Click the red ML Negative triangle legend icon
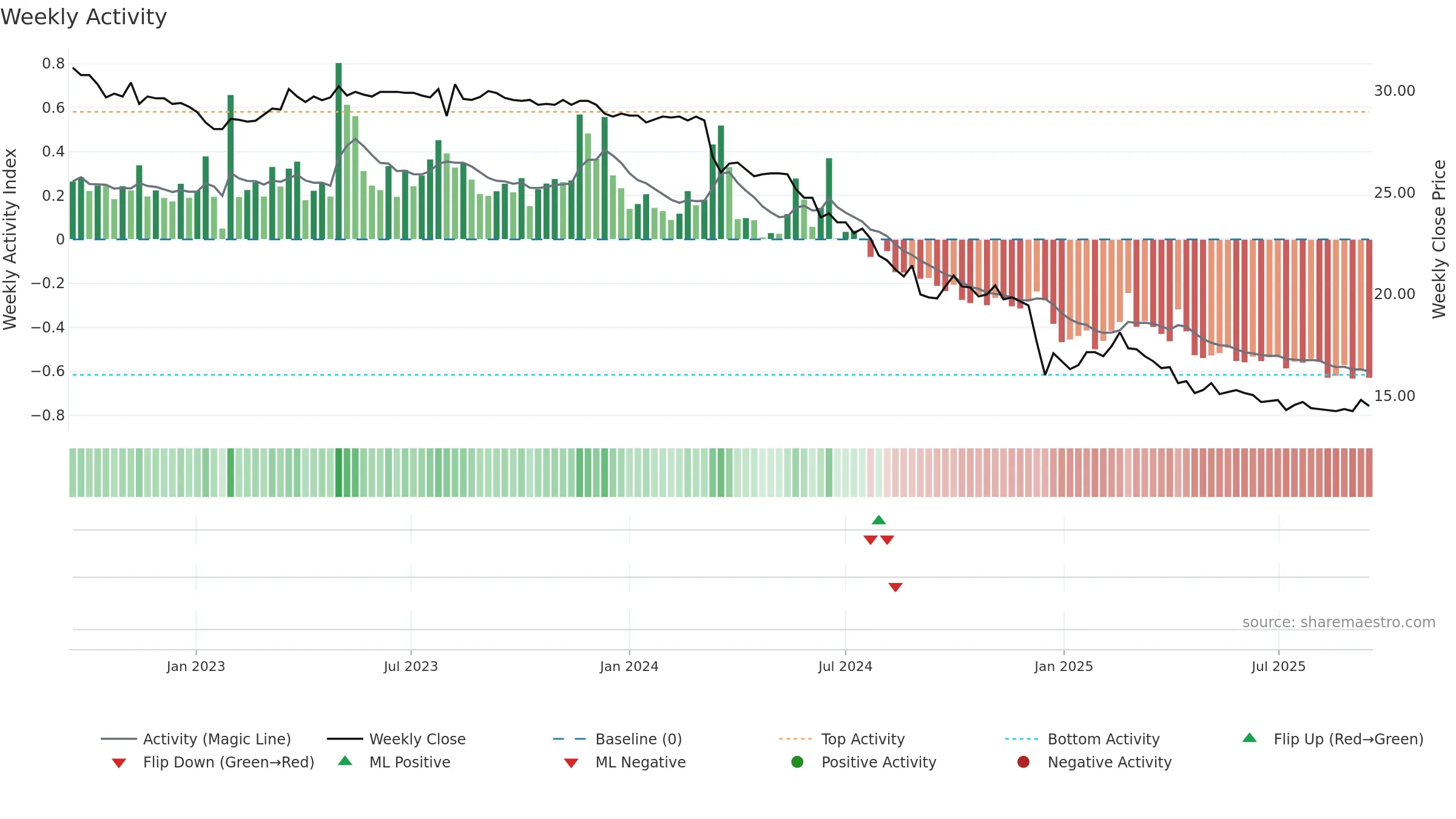The height and width of the screenshot is (819, 1456). [571, 763]
